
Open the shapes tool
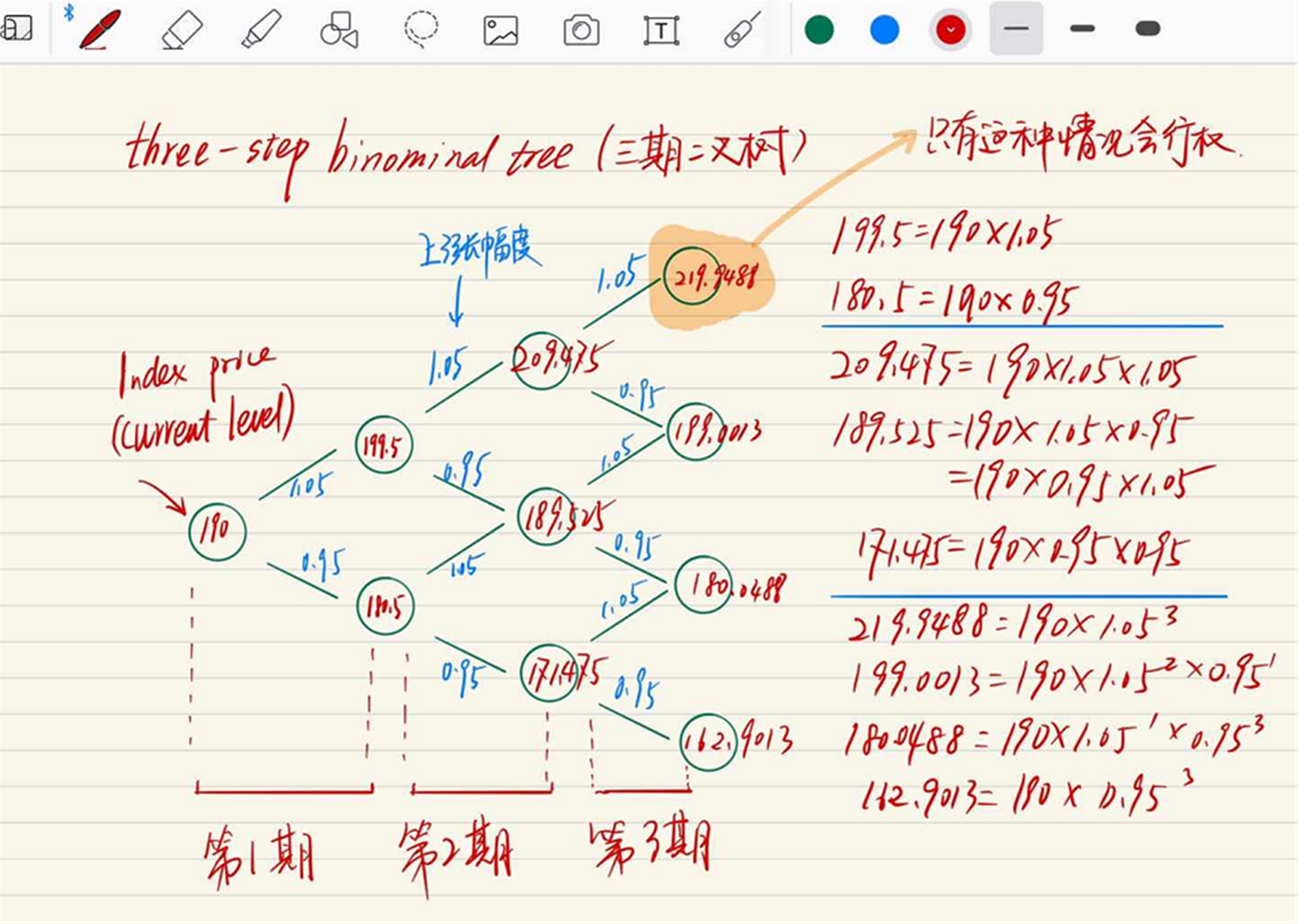(339, 30)
